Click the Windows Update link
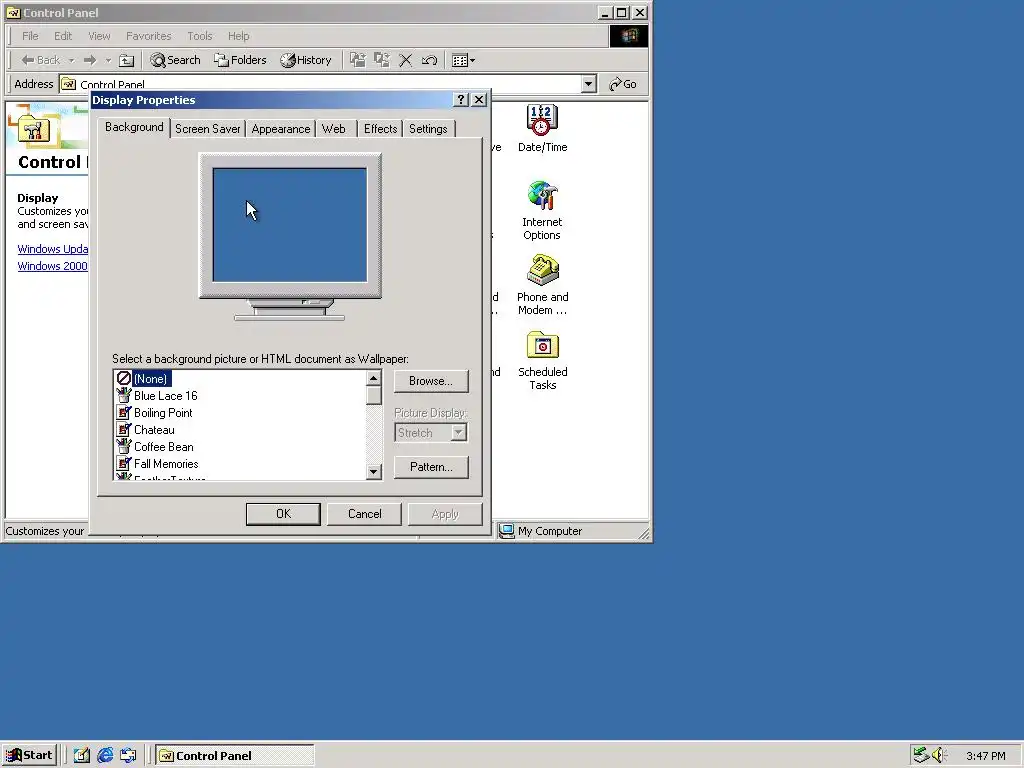Viewport: 1024px width, 768px height. (53, 249)
